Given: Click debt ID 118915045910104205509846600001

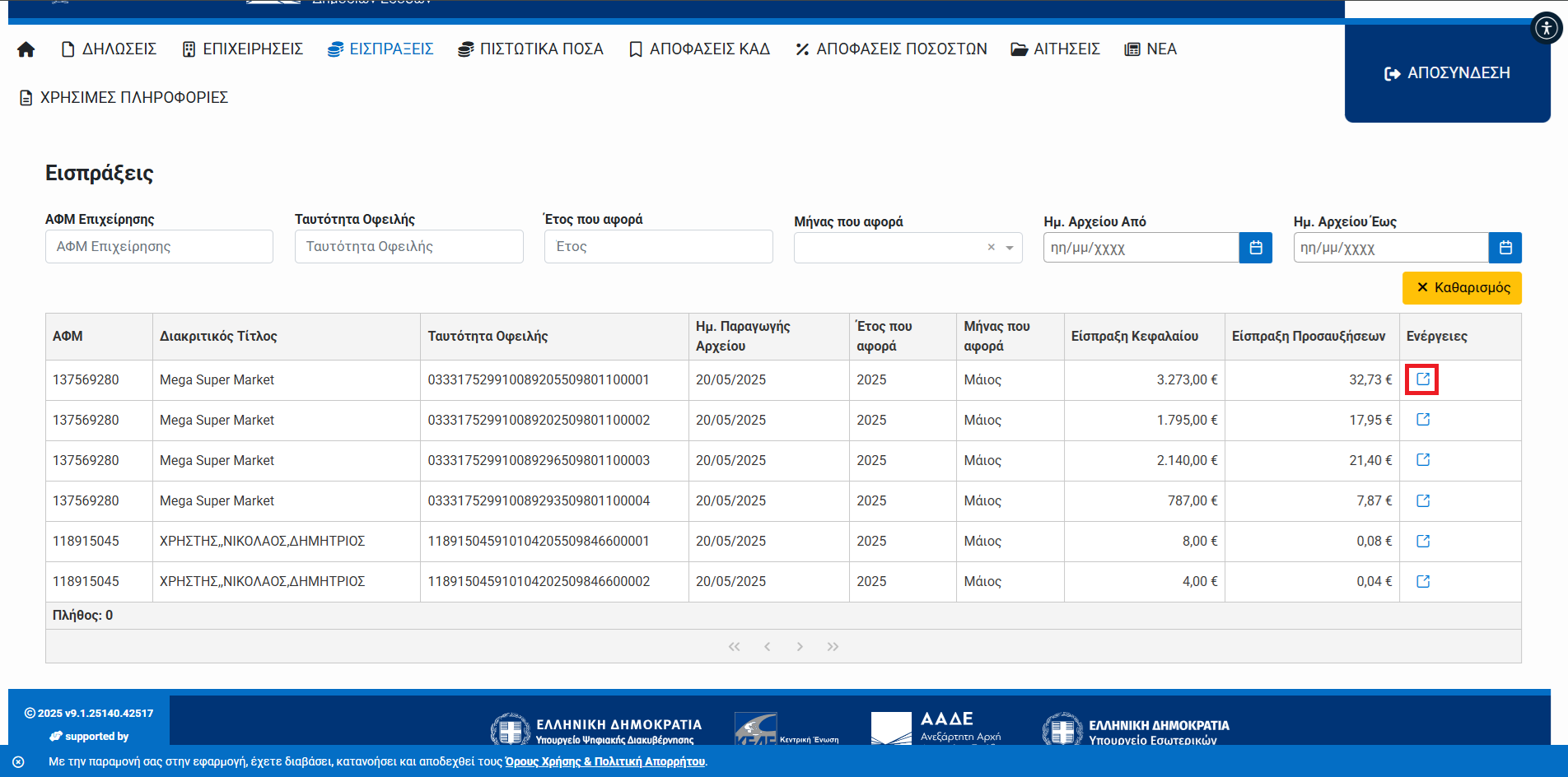Looking at the screenshot, I should [539, 542].
